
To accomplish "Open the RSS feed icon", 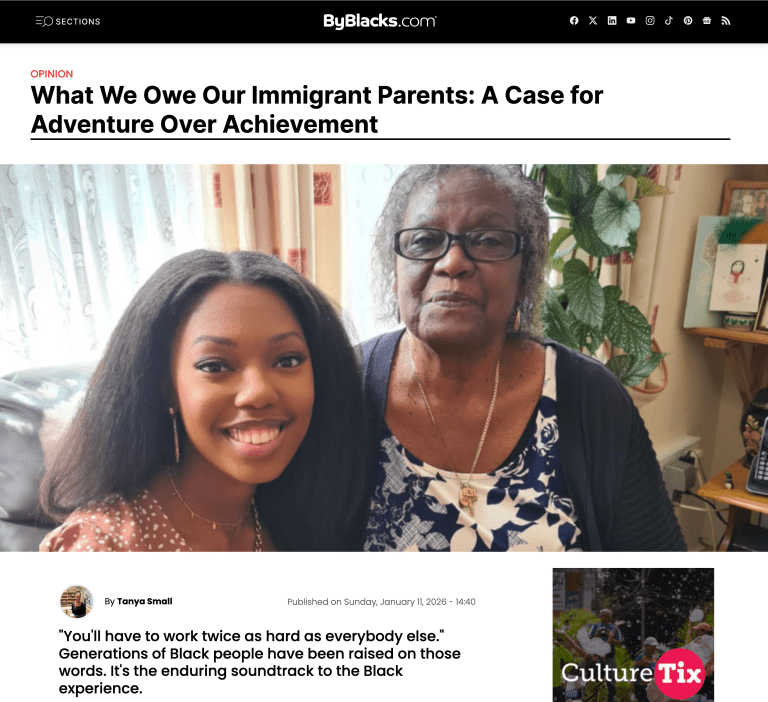I will (x=726, y=21).
